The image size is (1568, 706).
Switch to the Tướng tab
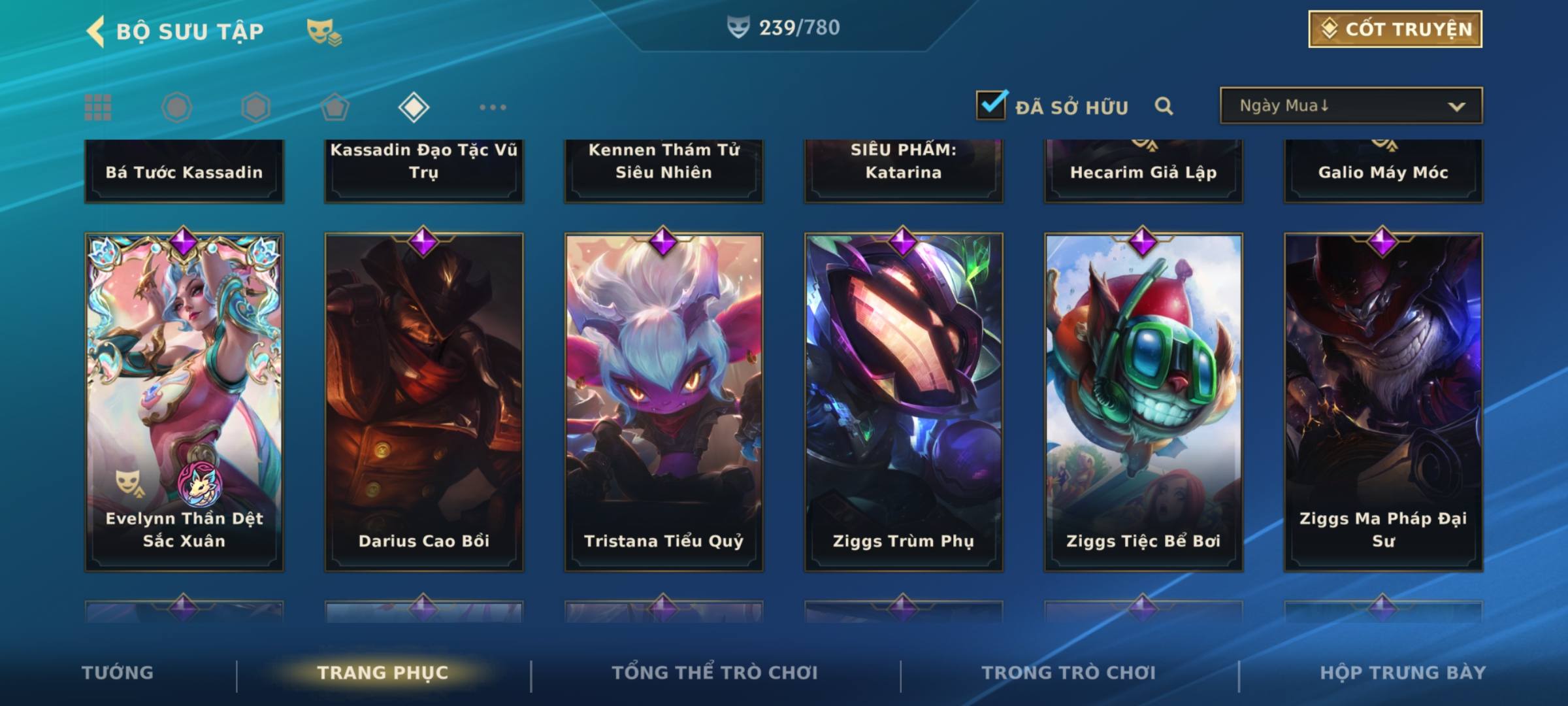(x=118, y=673)
